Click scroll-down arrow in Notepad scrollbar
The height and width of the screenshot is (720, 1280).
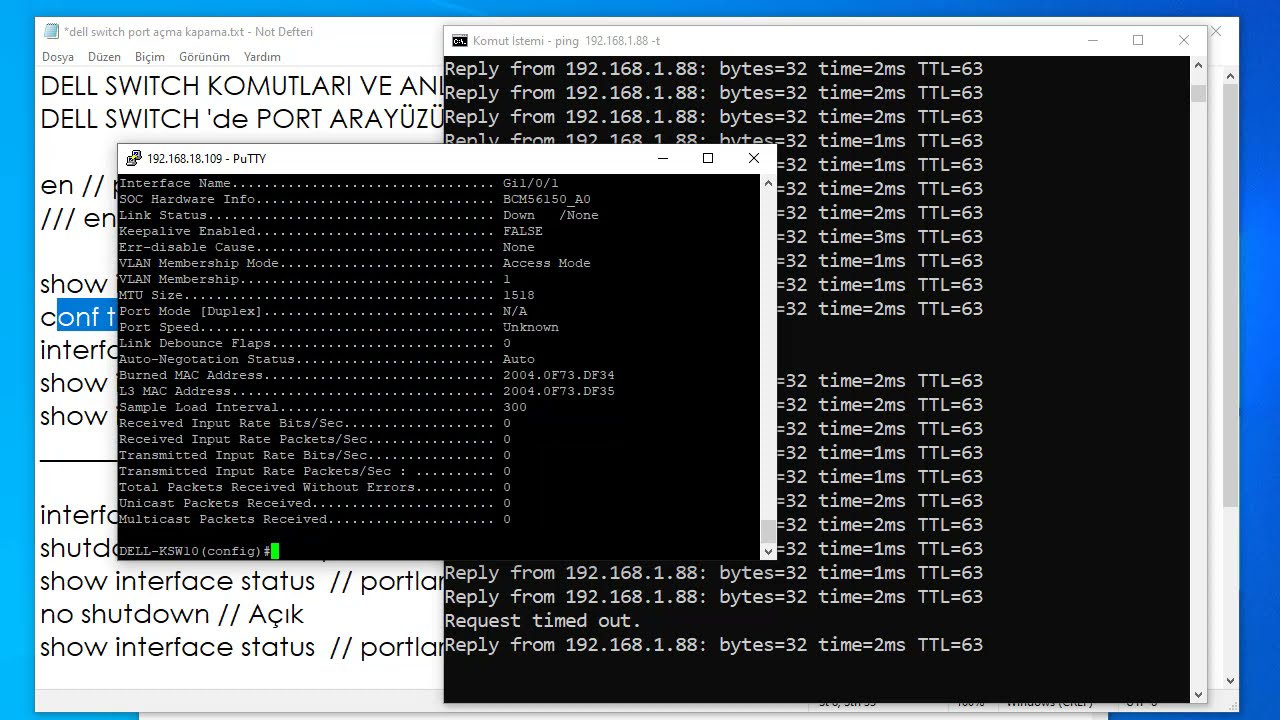(x=1231, y=680)
